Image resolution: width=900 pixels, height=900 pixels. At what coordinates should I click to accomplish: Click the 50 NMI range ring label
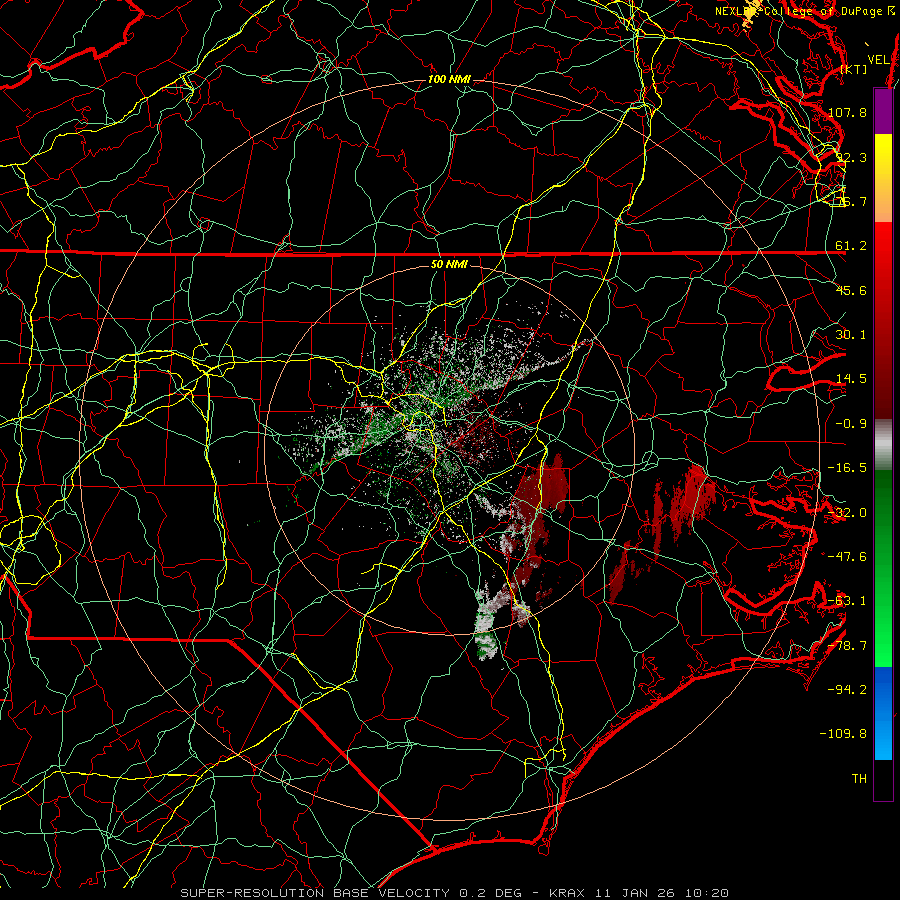(449, 265)
